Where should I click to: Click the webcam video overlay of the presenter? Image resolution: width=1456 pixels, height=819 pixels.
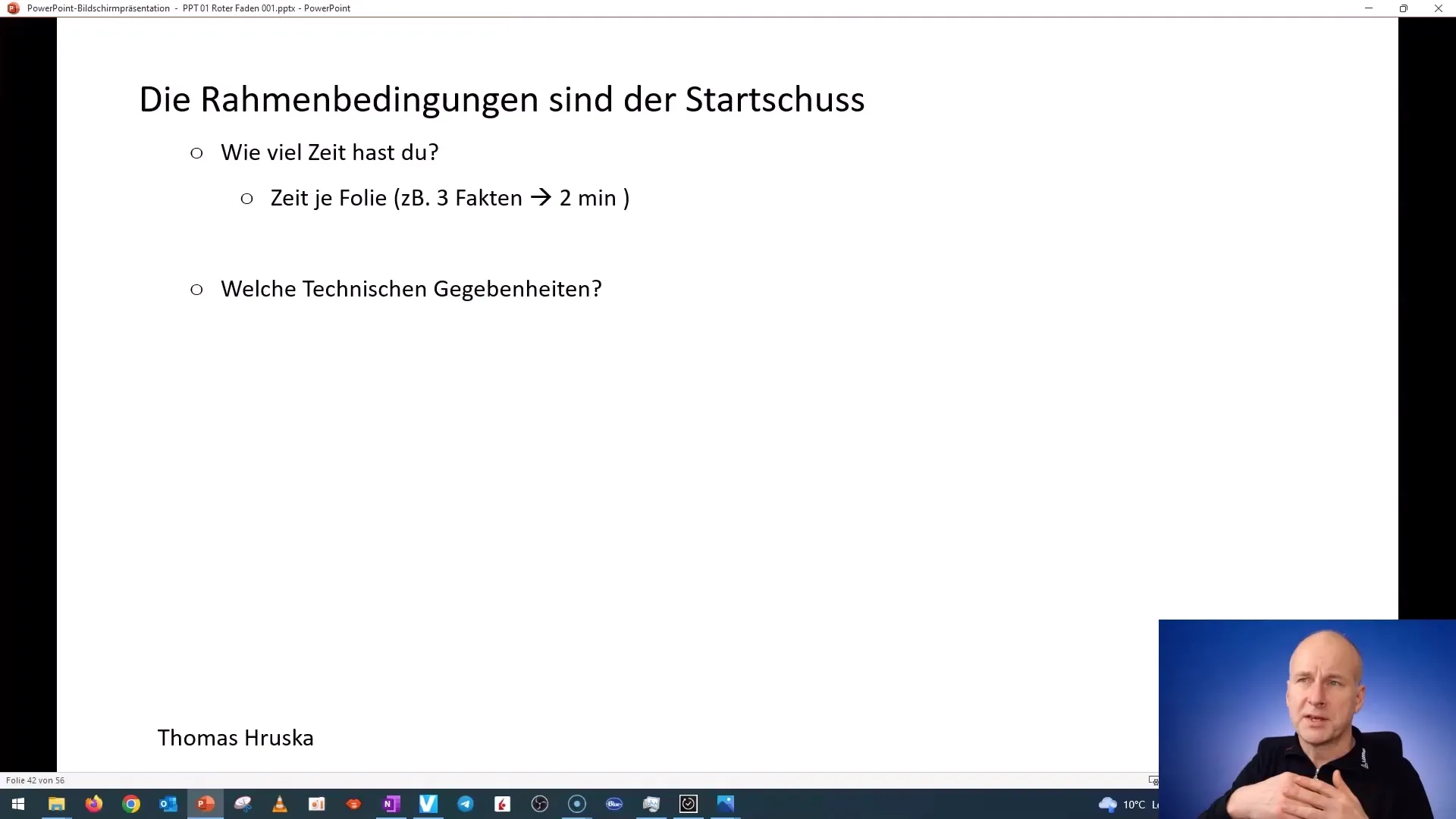coord(1307,719)
